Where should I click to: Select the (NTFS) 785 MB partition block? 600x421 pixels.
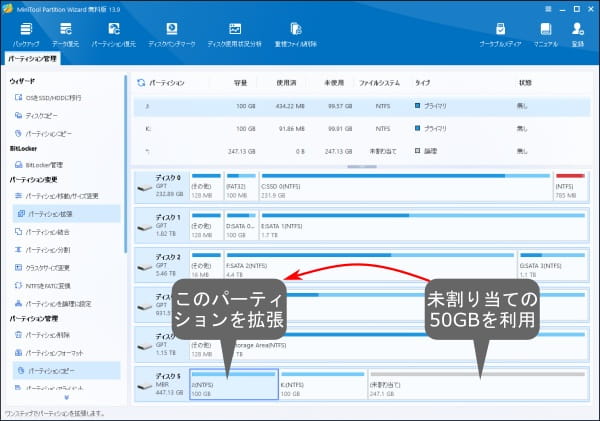tap(570, 186)
